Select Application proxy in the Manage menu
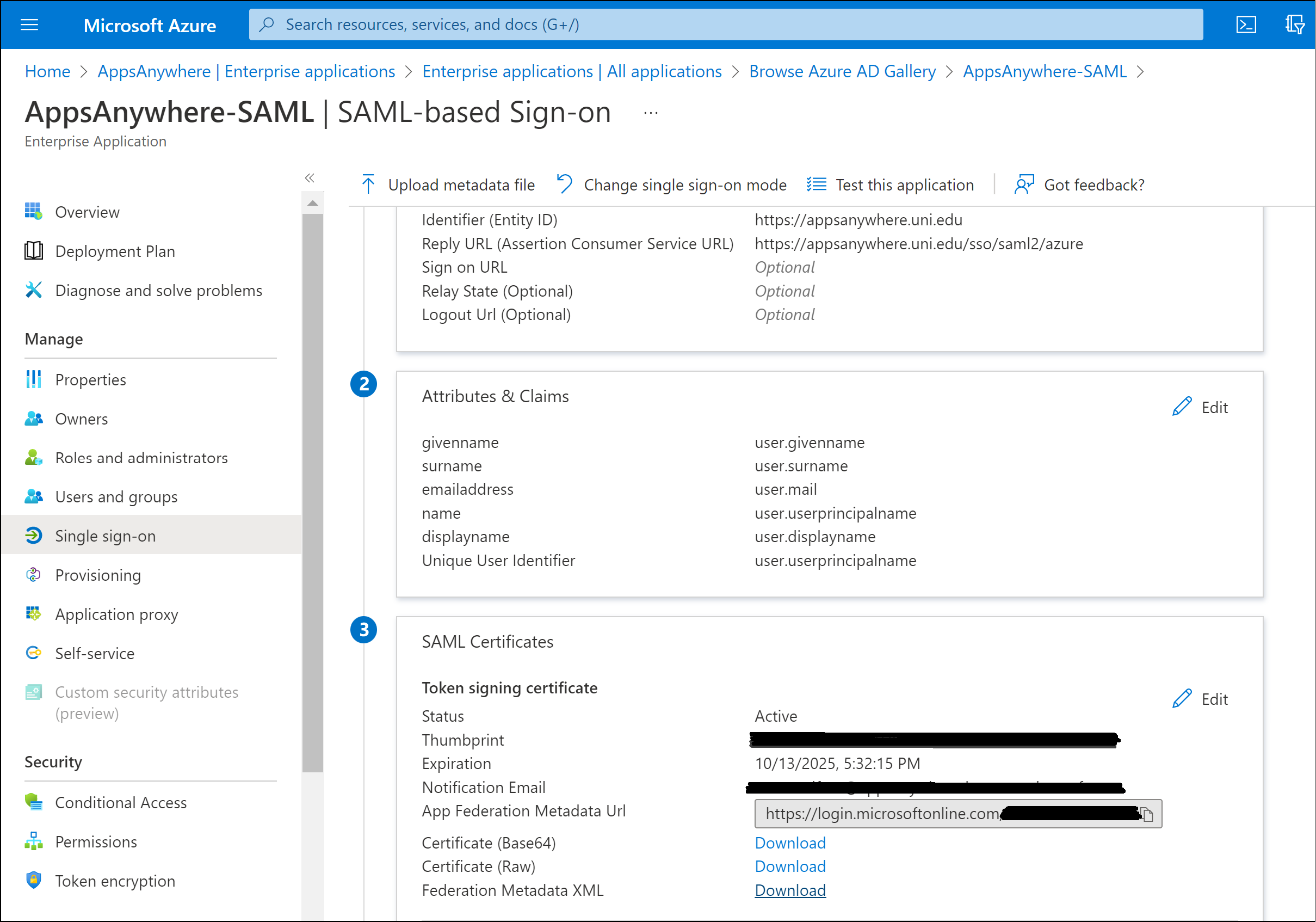The width and height of the screenshot is (1316, 922). pos(116,614)
